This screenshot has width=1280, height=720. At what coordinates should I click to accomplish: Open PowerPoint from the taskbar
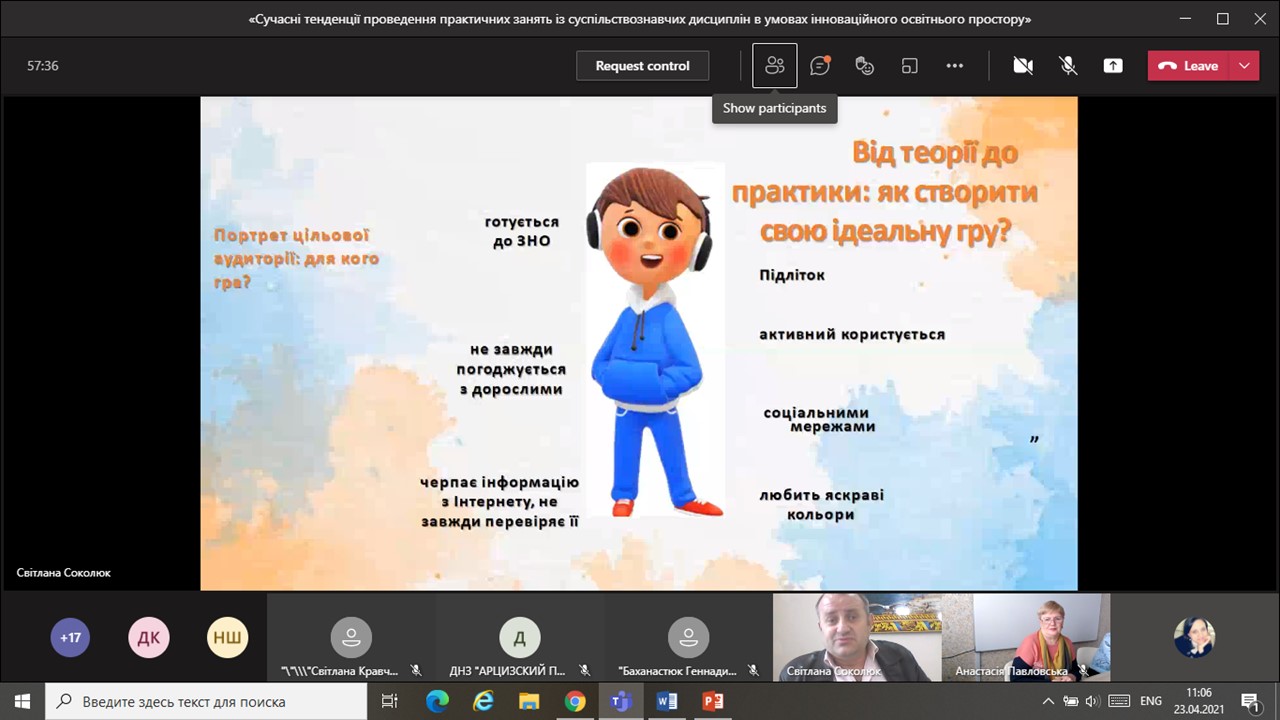click(713, 701)
